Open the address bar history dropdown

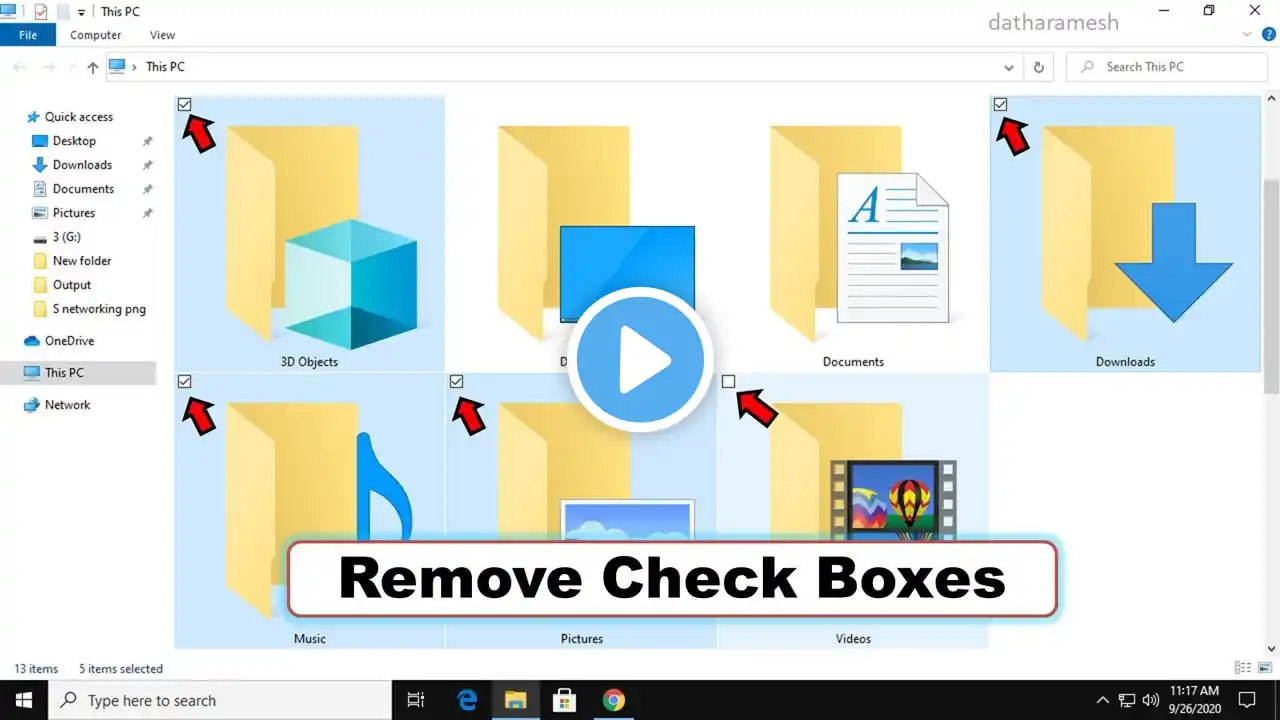(1008, 67)
